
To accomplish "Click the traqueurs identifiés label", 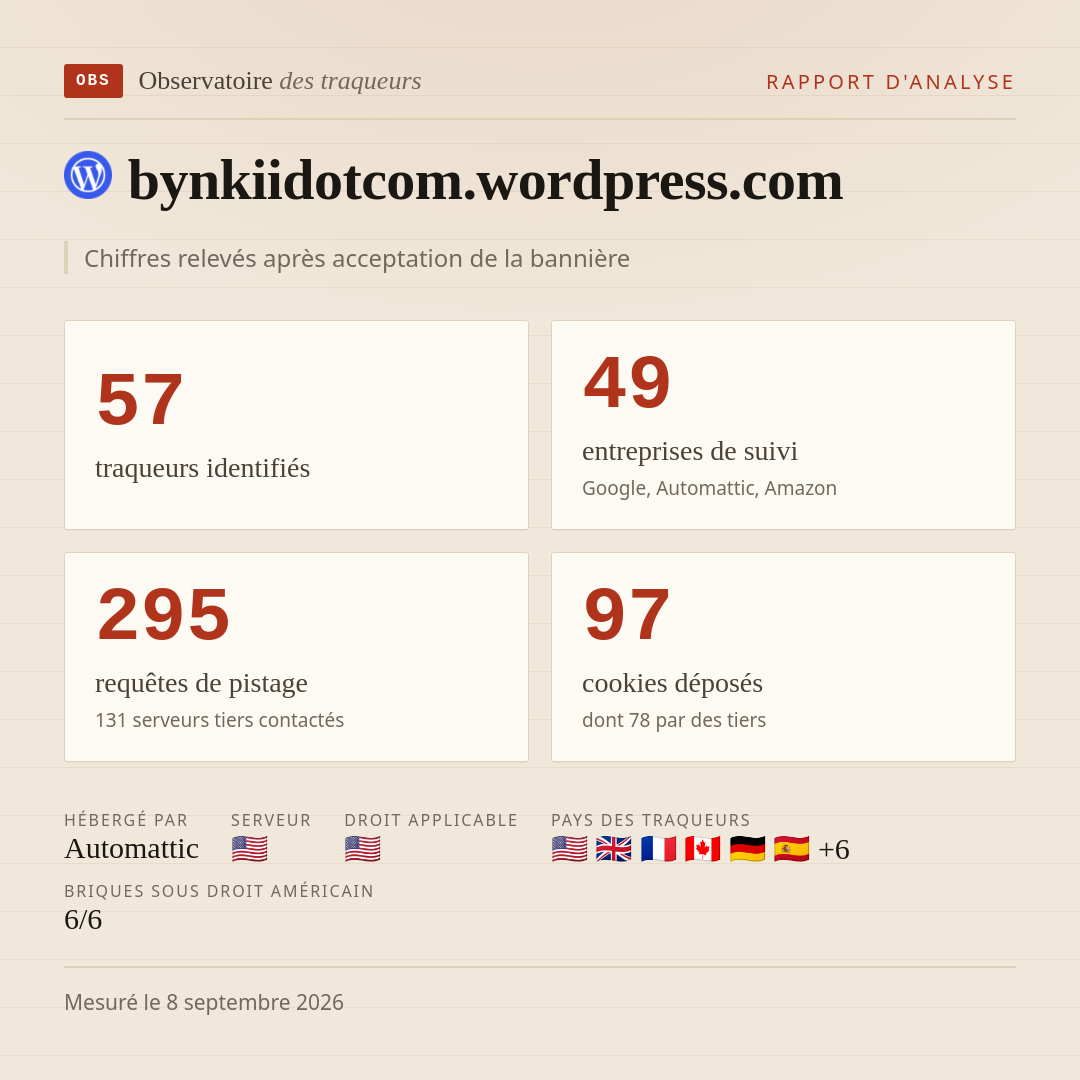I will 202,468.
